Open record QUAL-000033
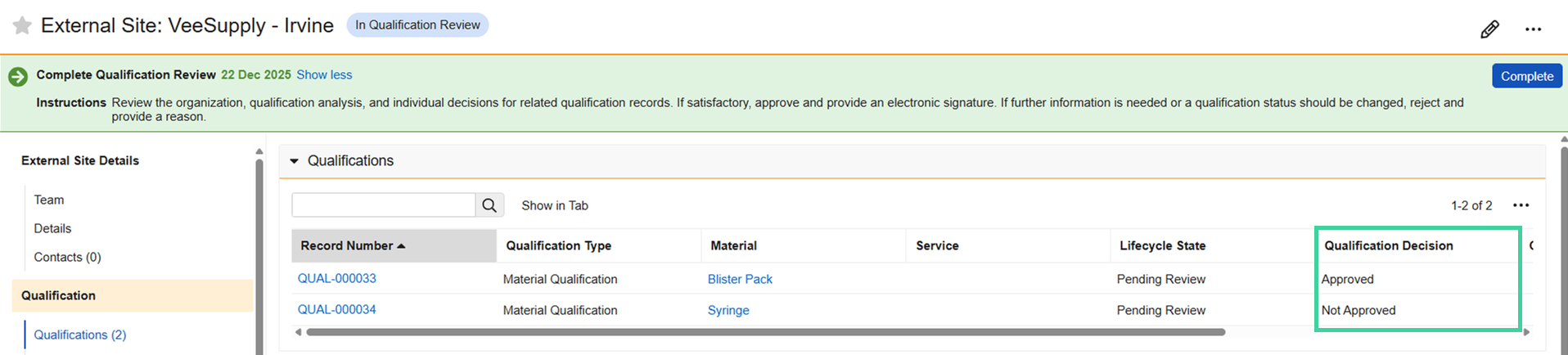The height and width of the screenshot is (355, 1568). 337,278
